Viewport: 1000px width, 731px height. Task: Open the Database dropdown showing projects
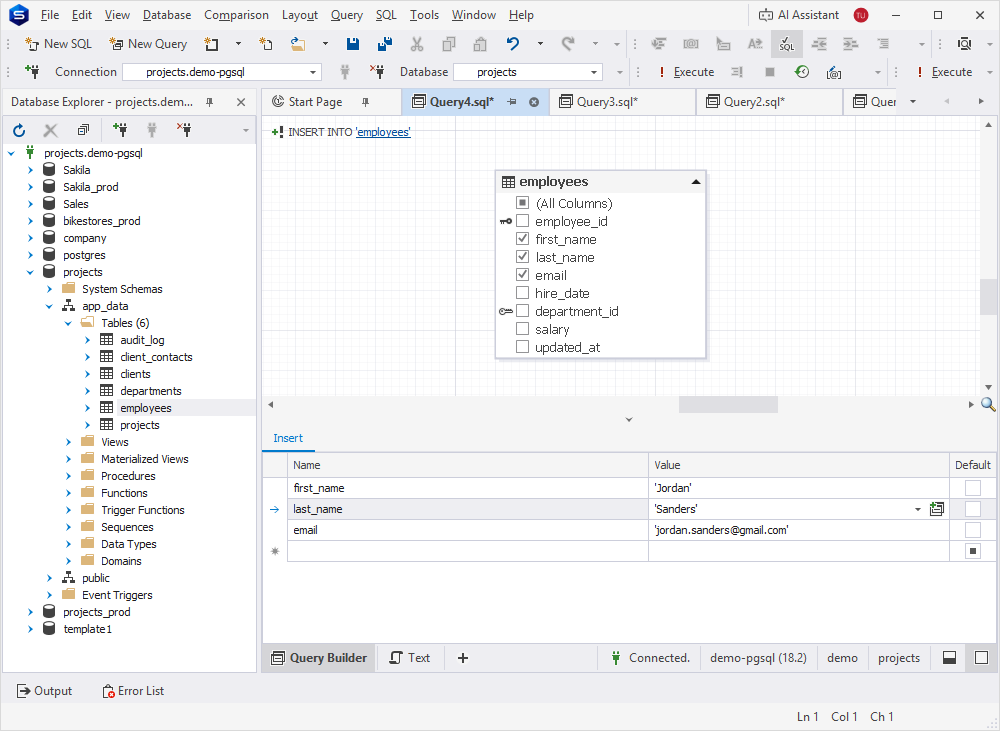point(594,72)
